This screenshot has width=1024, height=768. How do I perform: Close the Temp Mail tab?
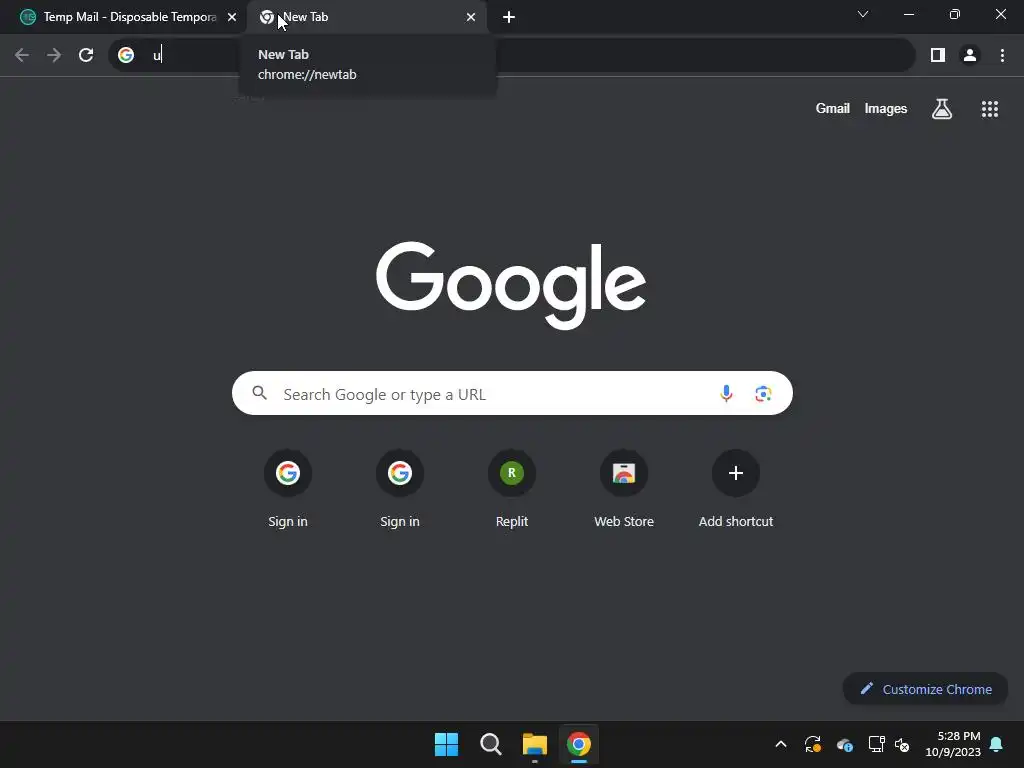[232, 17]
